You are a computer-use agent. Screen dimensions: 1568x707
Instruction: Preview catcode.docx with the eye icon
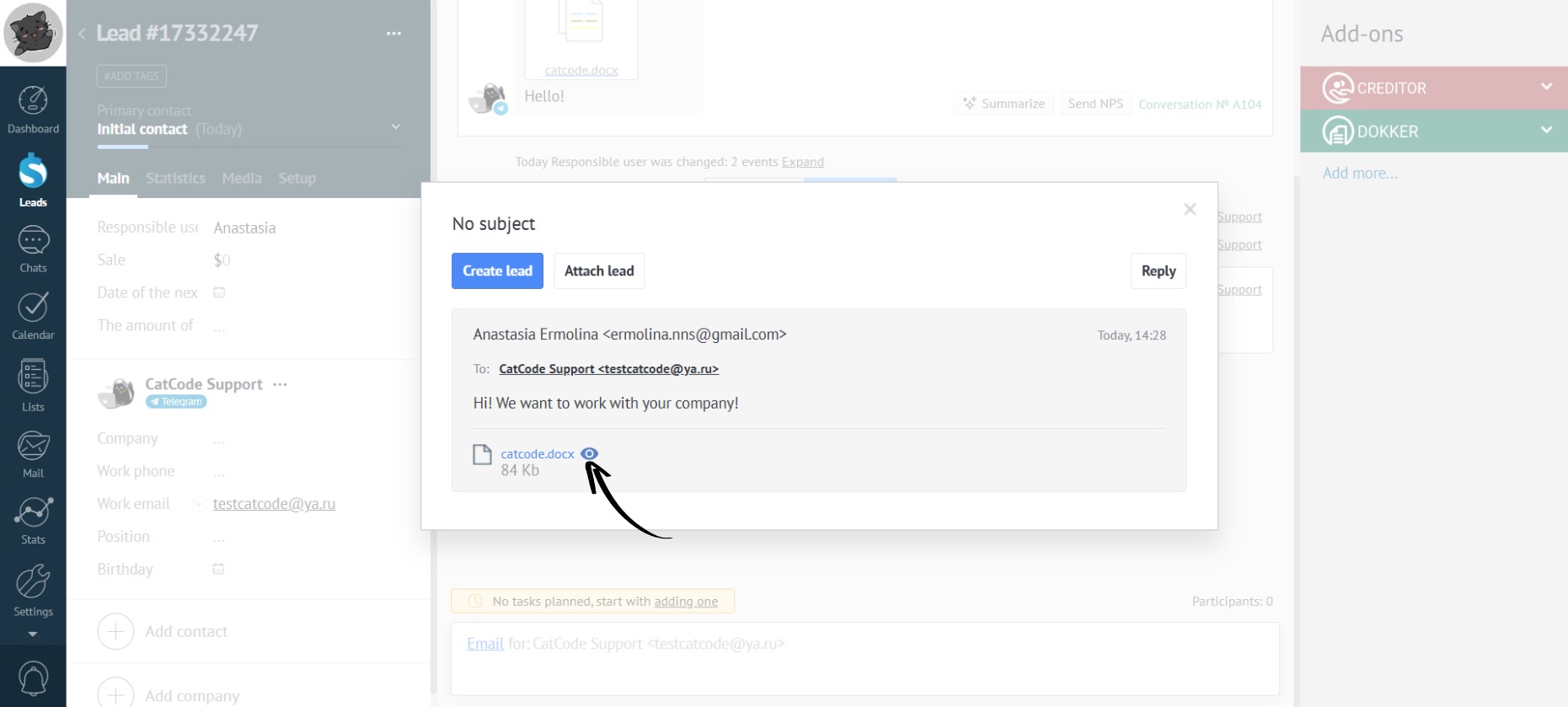click(590, 453)
